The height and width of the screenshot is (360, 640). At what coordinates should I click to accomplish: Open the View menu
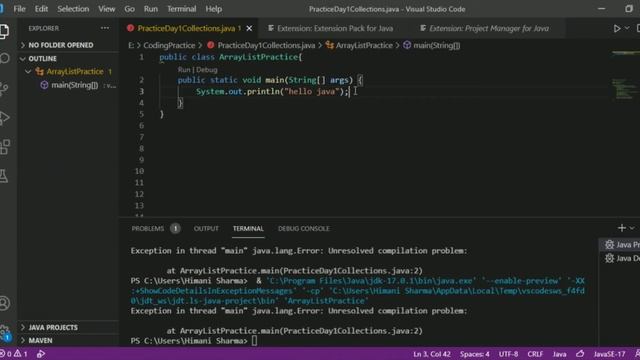[x=107, y=9]
